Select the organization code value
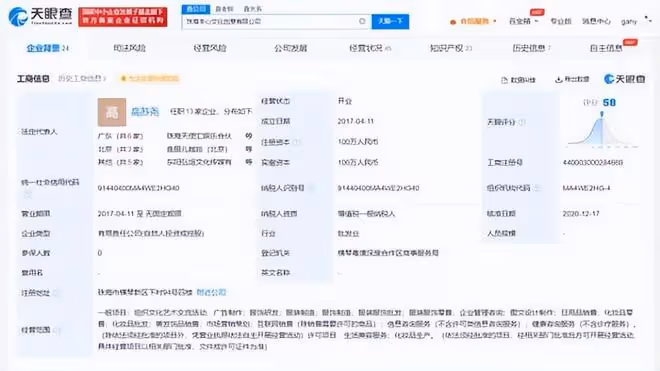The height and width of the screenshot is (371, 660). tap(586, 188)
